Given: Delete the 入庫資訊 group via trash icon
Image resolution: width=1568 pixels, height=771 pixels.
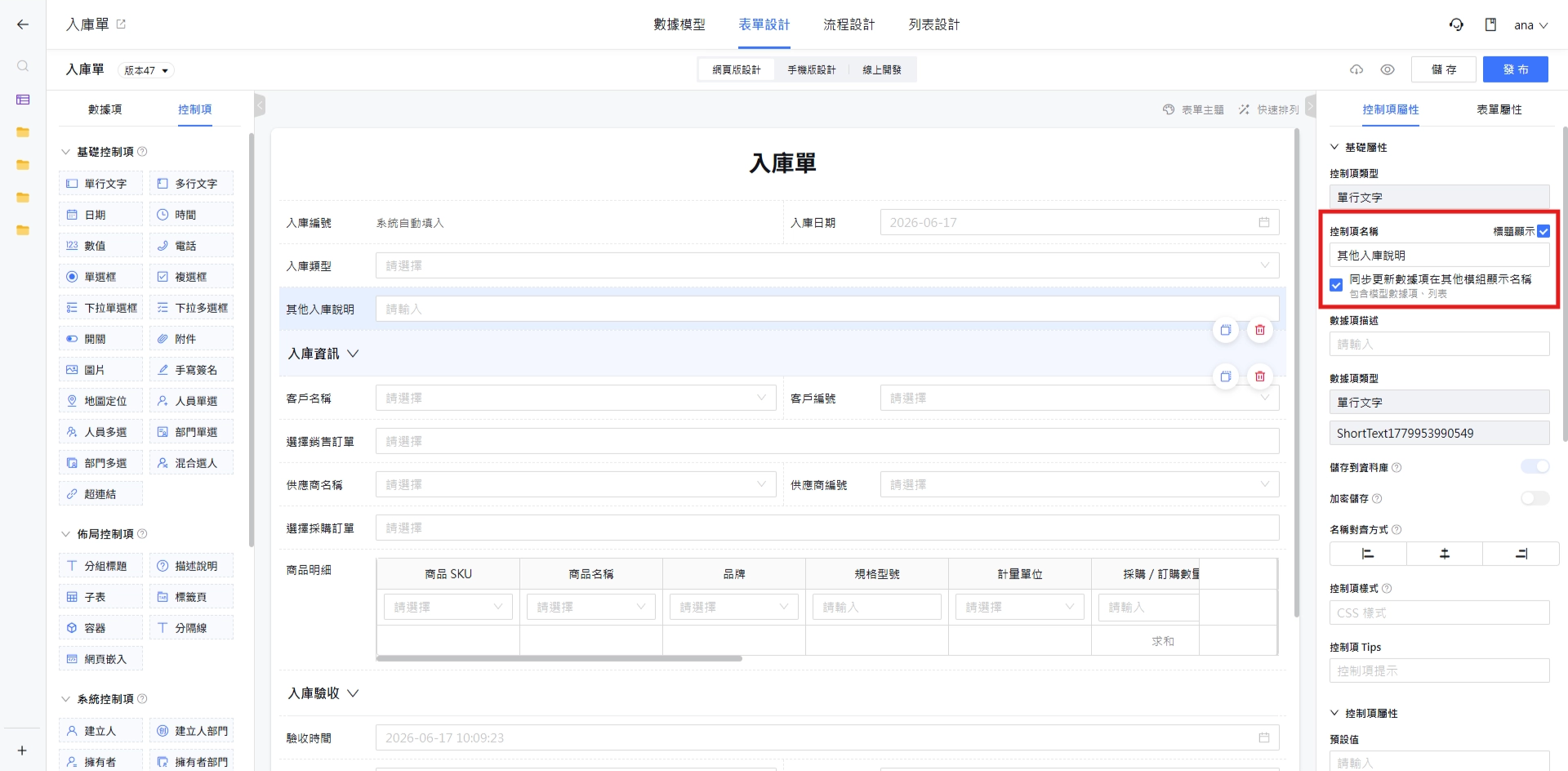Looking at the screenshot, I should coord(1260,377).
